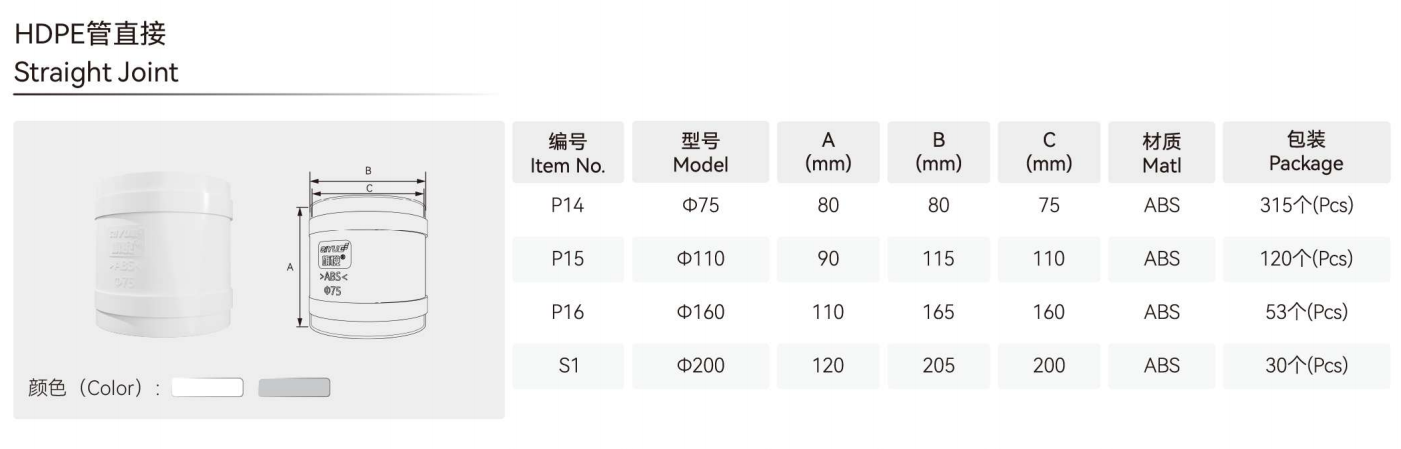Click the 315个(Pcs) package cell
The width and height of the screenshot is (1401, 449).
click(1306, 206)
